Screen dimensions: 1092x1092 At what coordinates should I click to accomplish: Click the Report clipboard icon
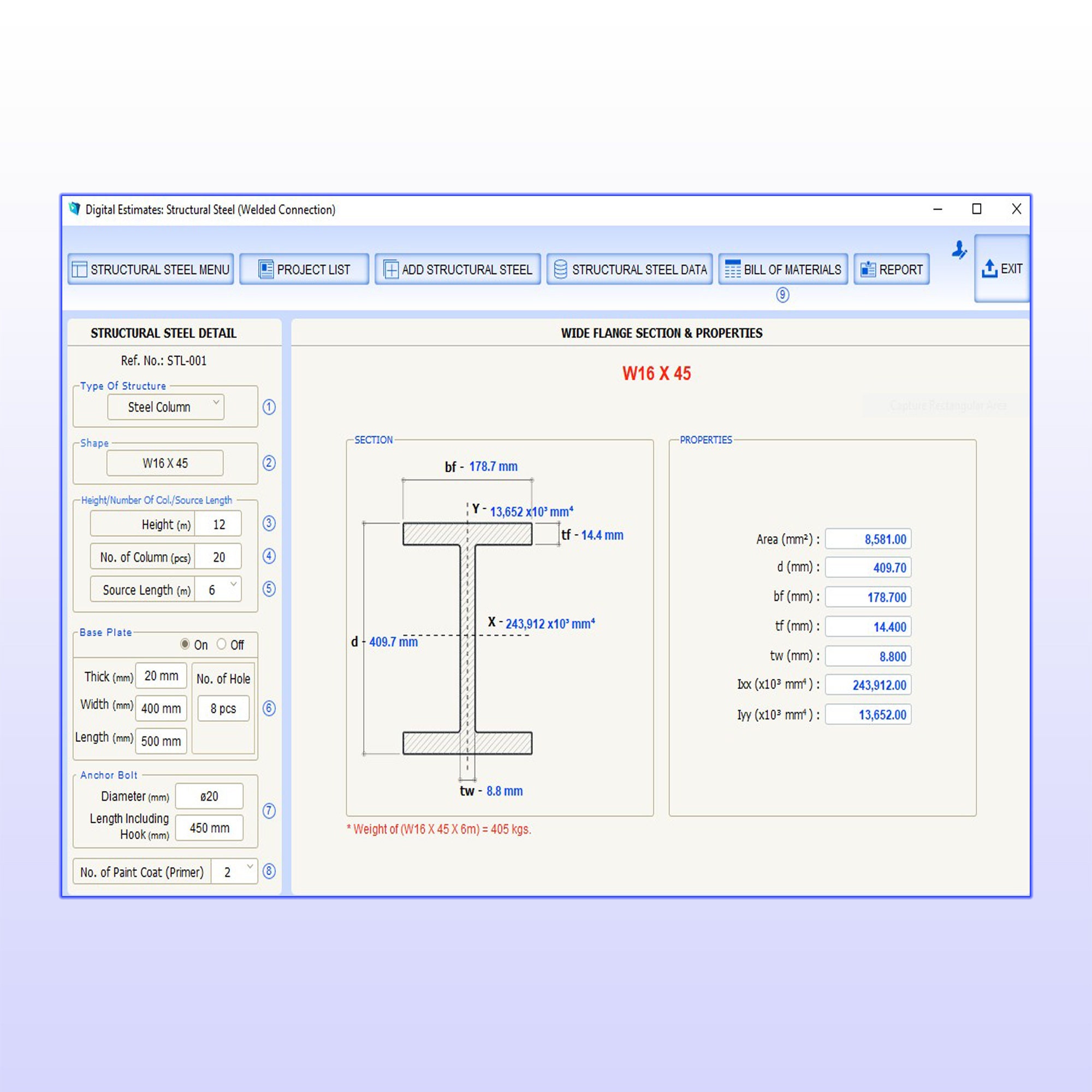pyautogui.click(x=867, y=270)
